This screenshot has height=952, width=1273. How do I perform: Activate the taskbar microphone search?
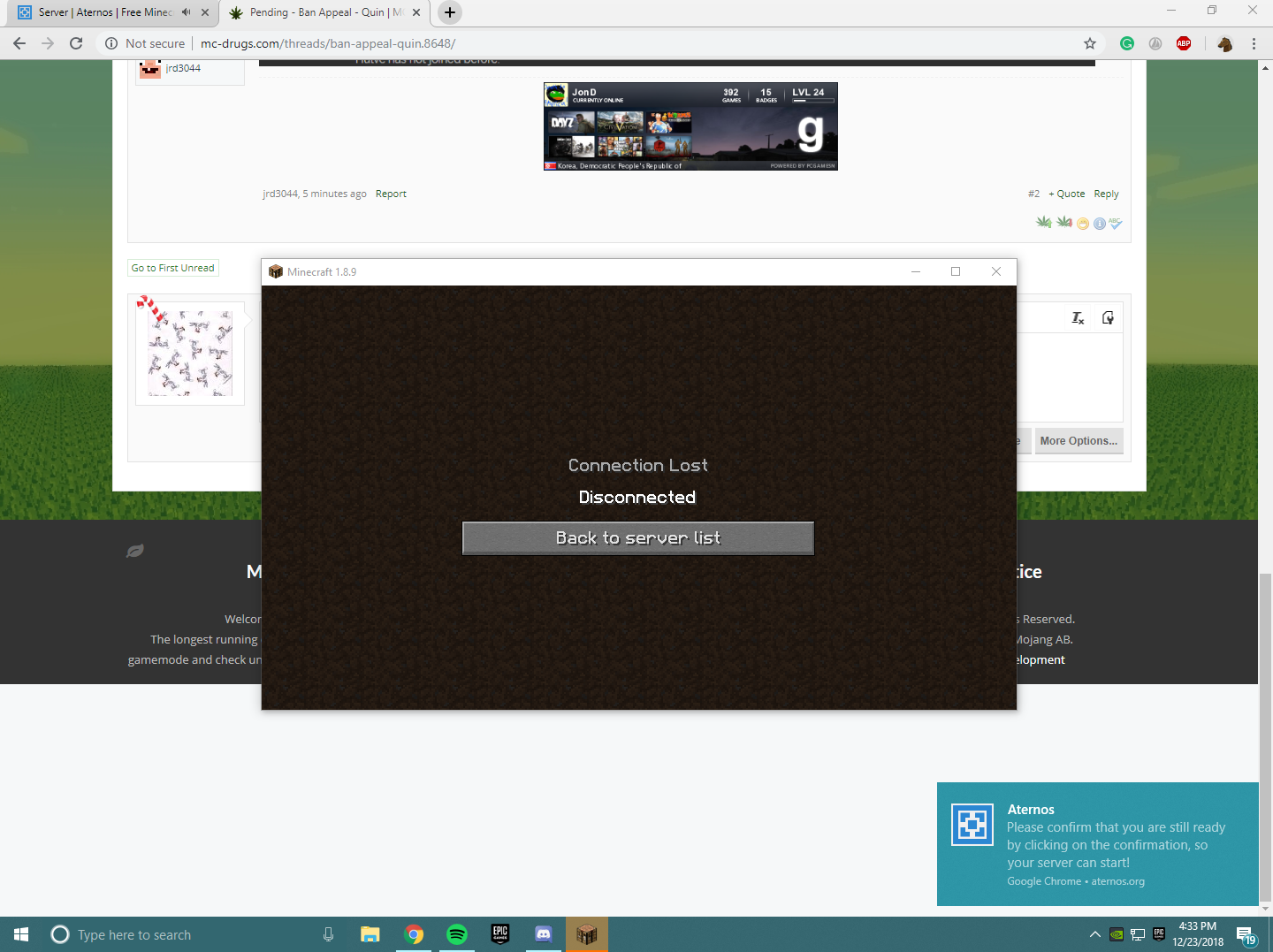[x=329, y=934]
